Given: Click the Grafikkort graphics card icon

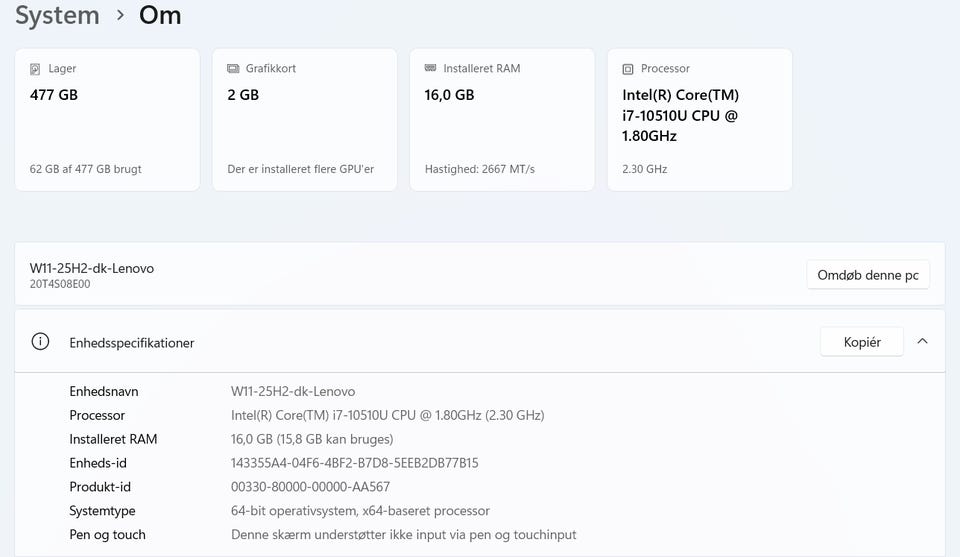Looking at the screenshot, I should click(233, 69).
